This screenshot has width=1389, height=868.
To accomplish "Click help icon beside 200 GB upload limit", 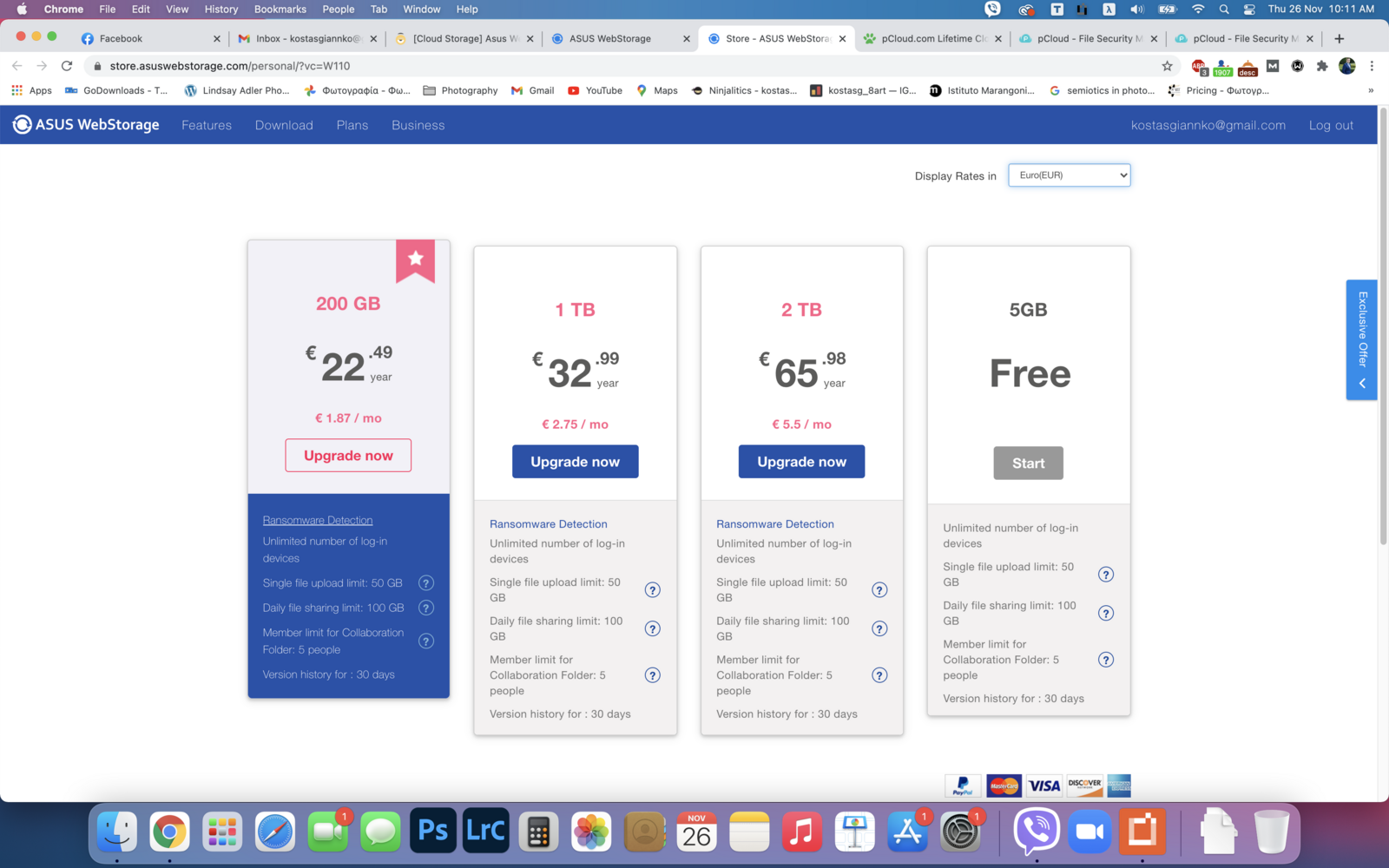I will pyautogui.click(x=426, y=583).
